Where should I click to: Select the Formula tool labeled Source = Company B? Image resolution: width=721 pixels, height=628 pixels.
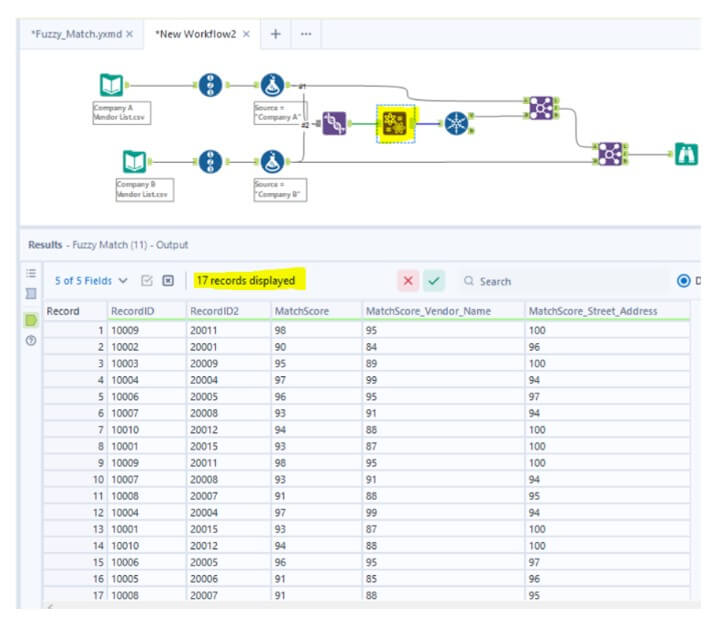pos(272,162)
